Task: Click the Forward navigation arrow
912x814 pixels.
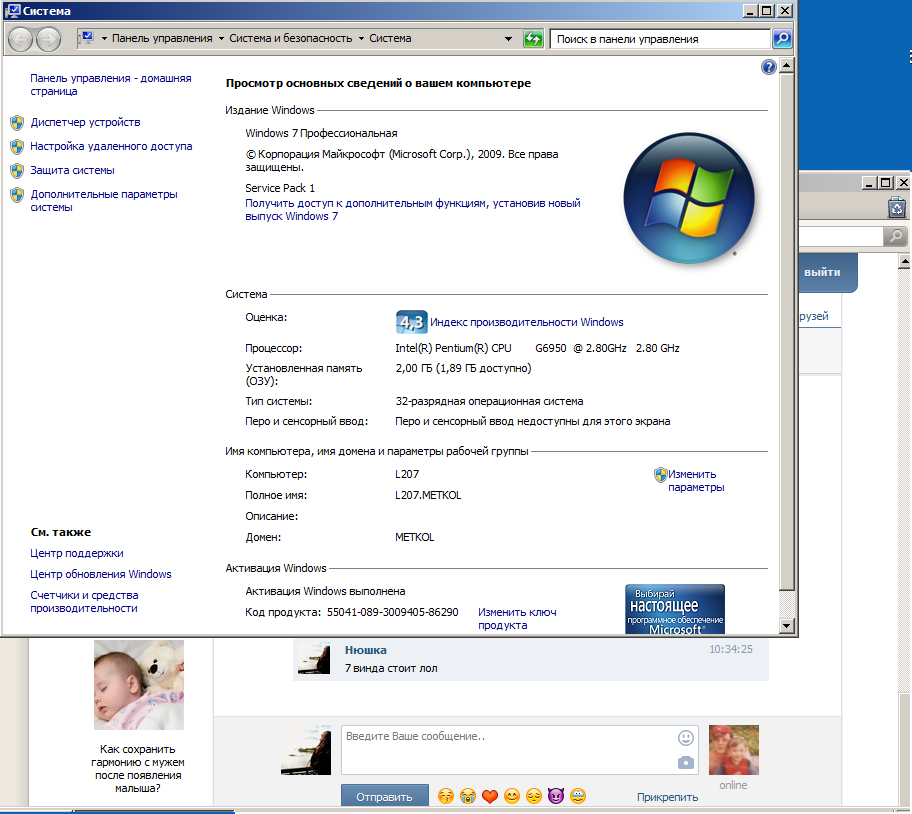Action: 48,39
